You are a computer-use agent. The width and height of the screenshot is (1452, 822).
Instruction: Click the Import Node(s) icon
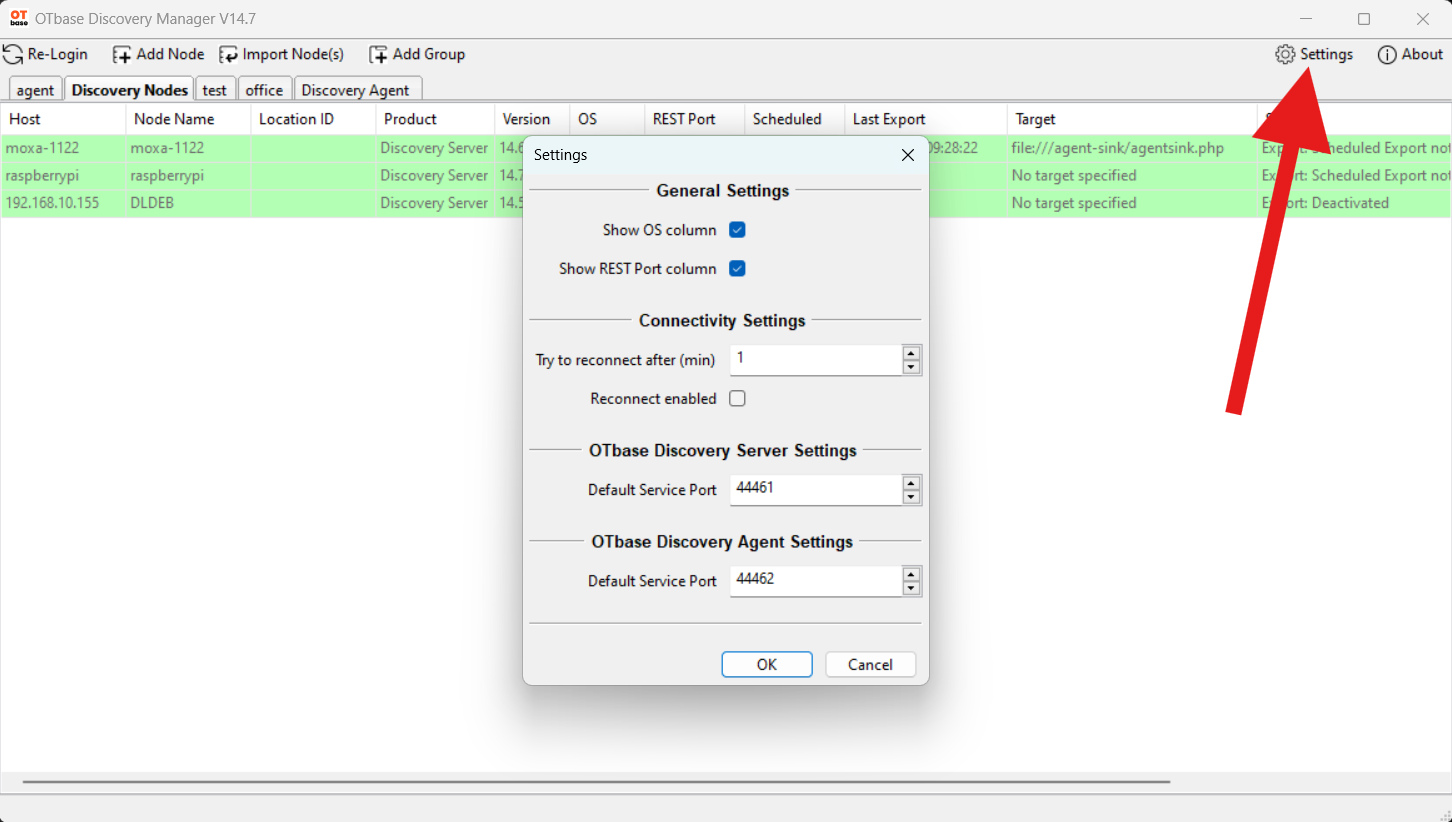[229, 55]
